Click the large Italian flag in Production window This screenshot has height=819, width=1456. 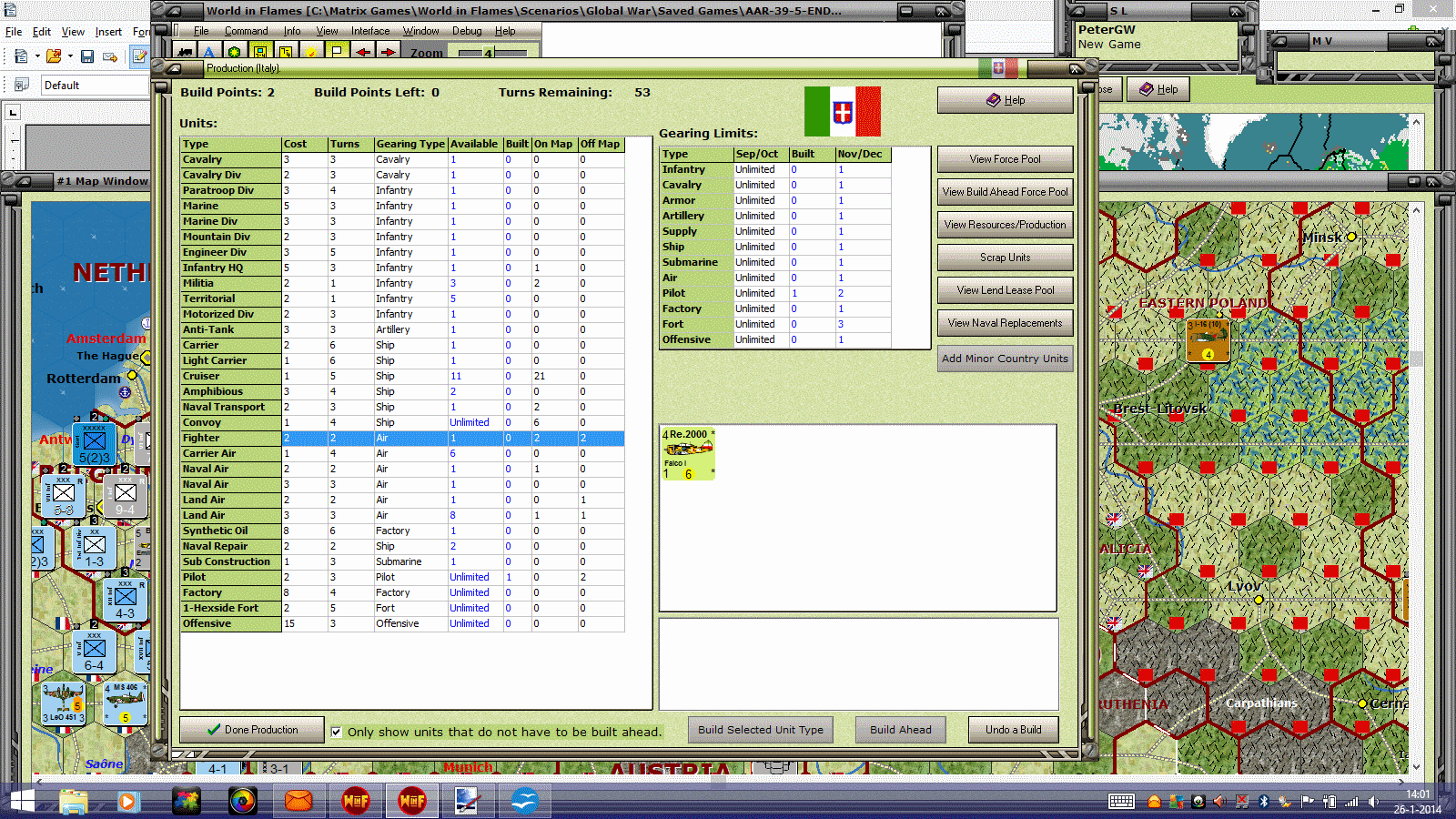click(x=843, y=112)
